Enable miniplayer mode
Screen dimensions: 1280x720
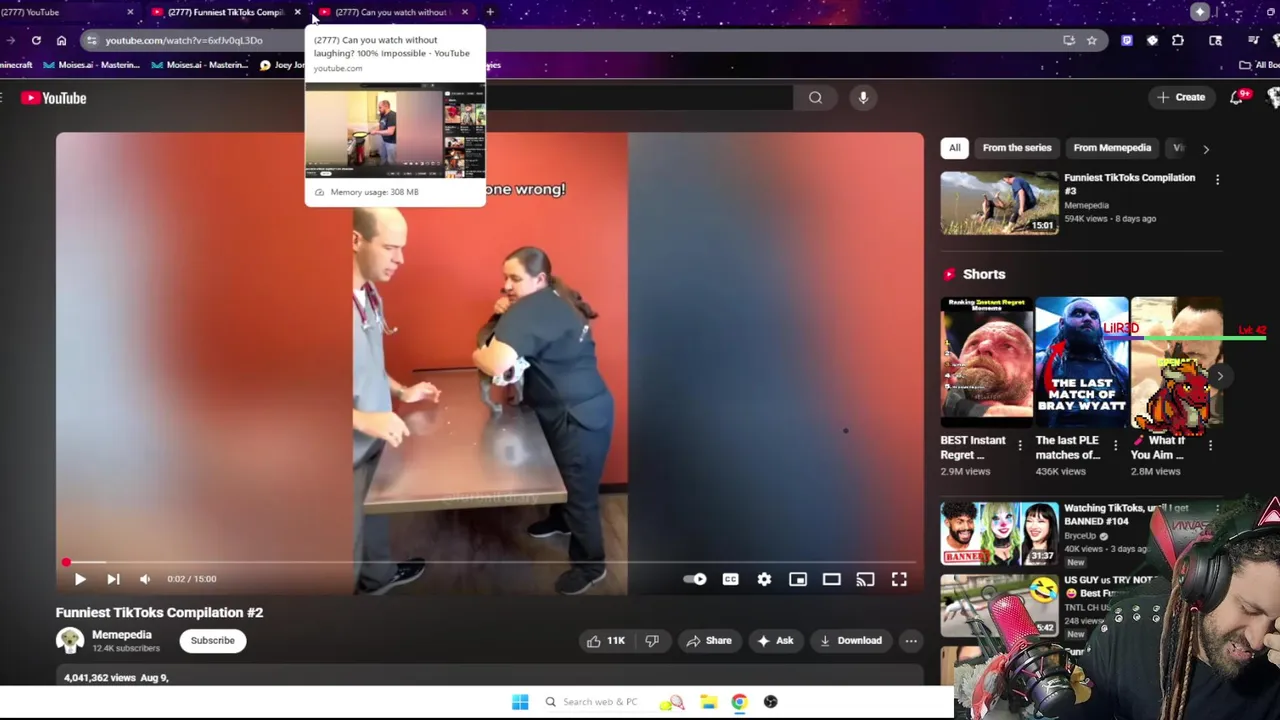pyautogui.click(x=798, y=579)
